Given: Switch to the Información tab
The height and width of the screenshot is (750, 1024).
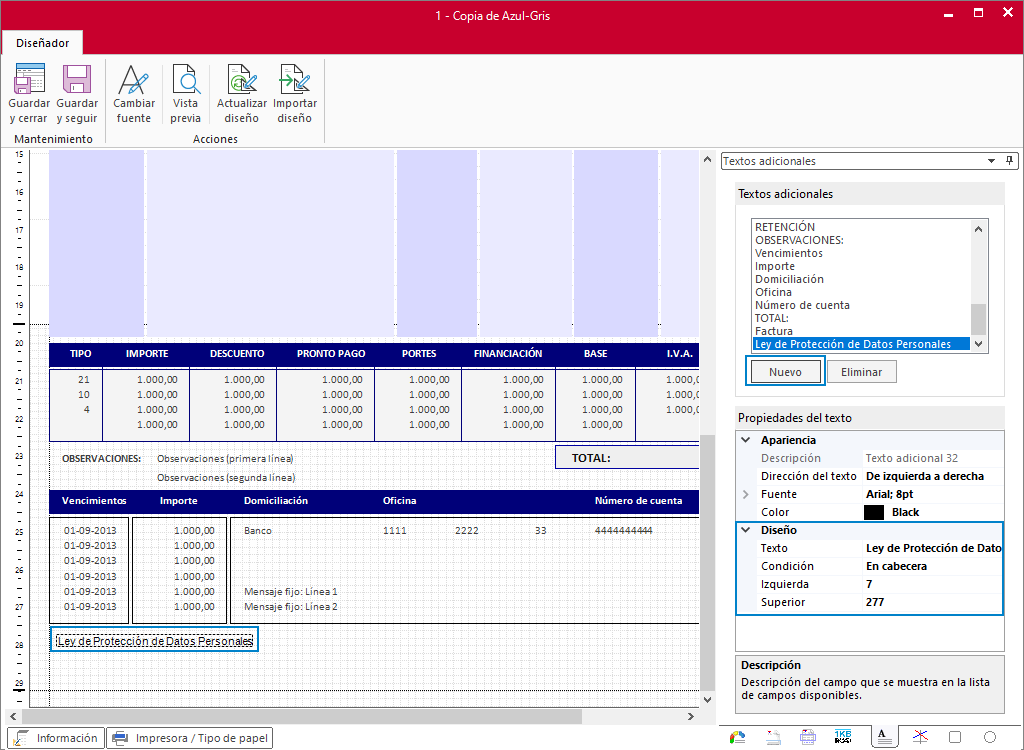Looking at the screenshot, I should (56, 738).
